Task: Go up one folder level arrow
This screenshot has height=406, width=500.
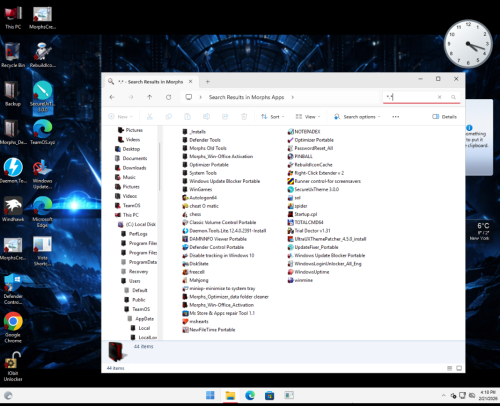Action: [150, 97]
